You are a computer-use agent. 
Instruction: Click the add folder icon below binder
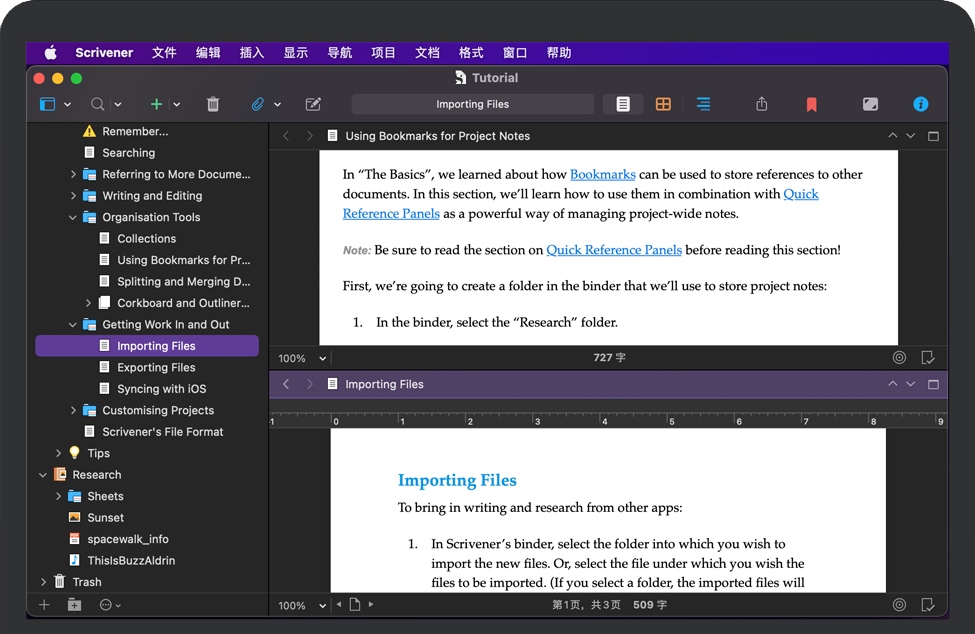coord(74,605)
